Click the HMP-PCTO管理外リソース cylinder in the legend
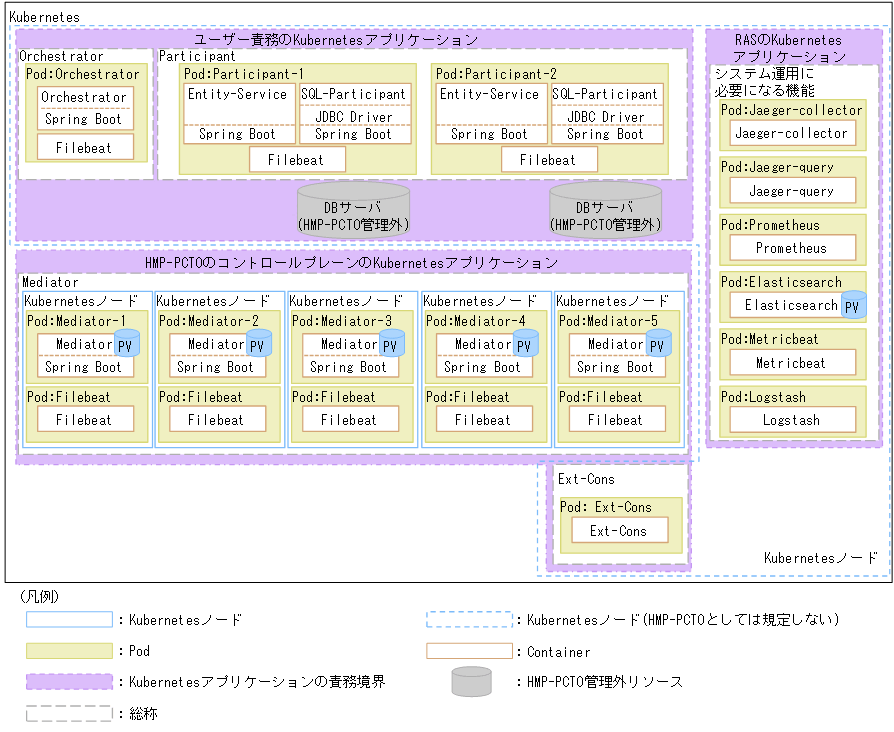The height and width of the screenshot is (732, 894). pos(470,681)
